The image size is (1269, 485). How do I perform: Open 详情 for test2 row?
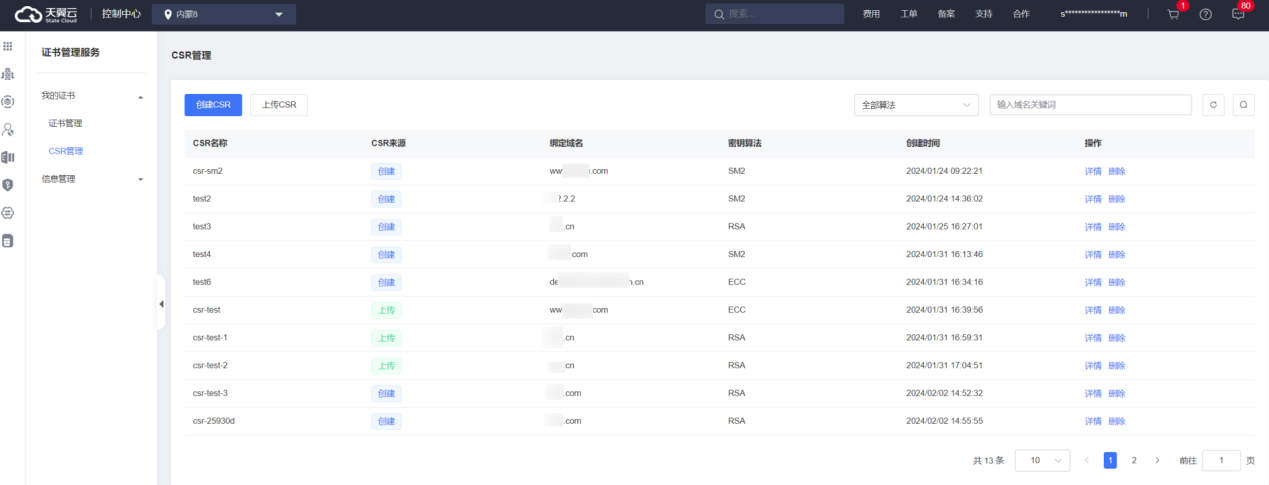pyautogui.click(x=1093, y=199)
